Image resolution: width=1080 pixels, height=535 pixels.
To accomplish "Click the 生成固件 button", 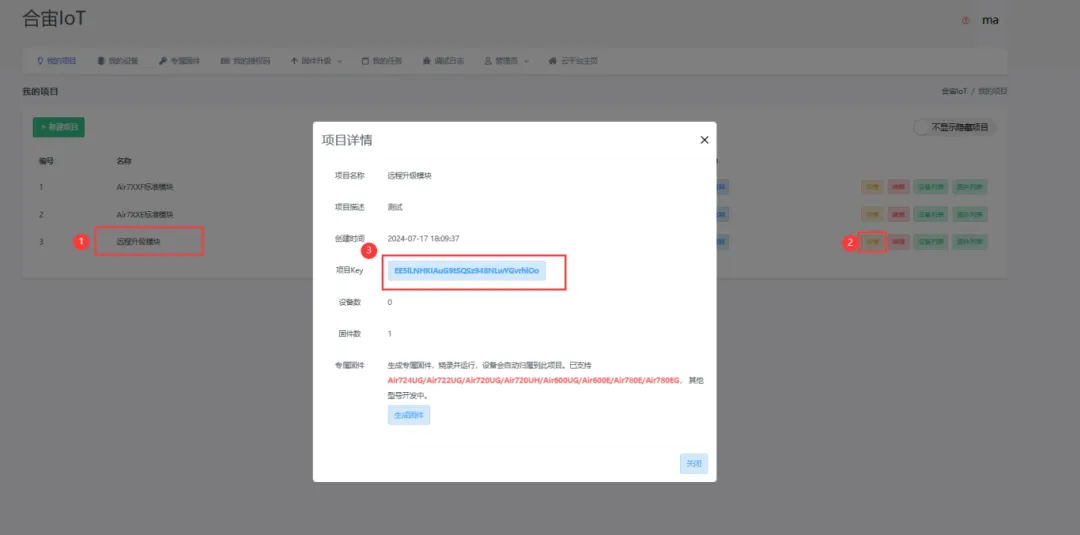I will pos(409,415).
